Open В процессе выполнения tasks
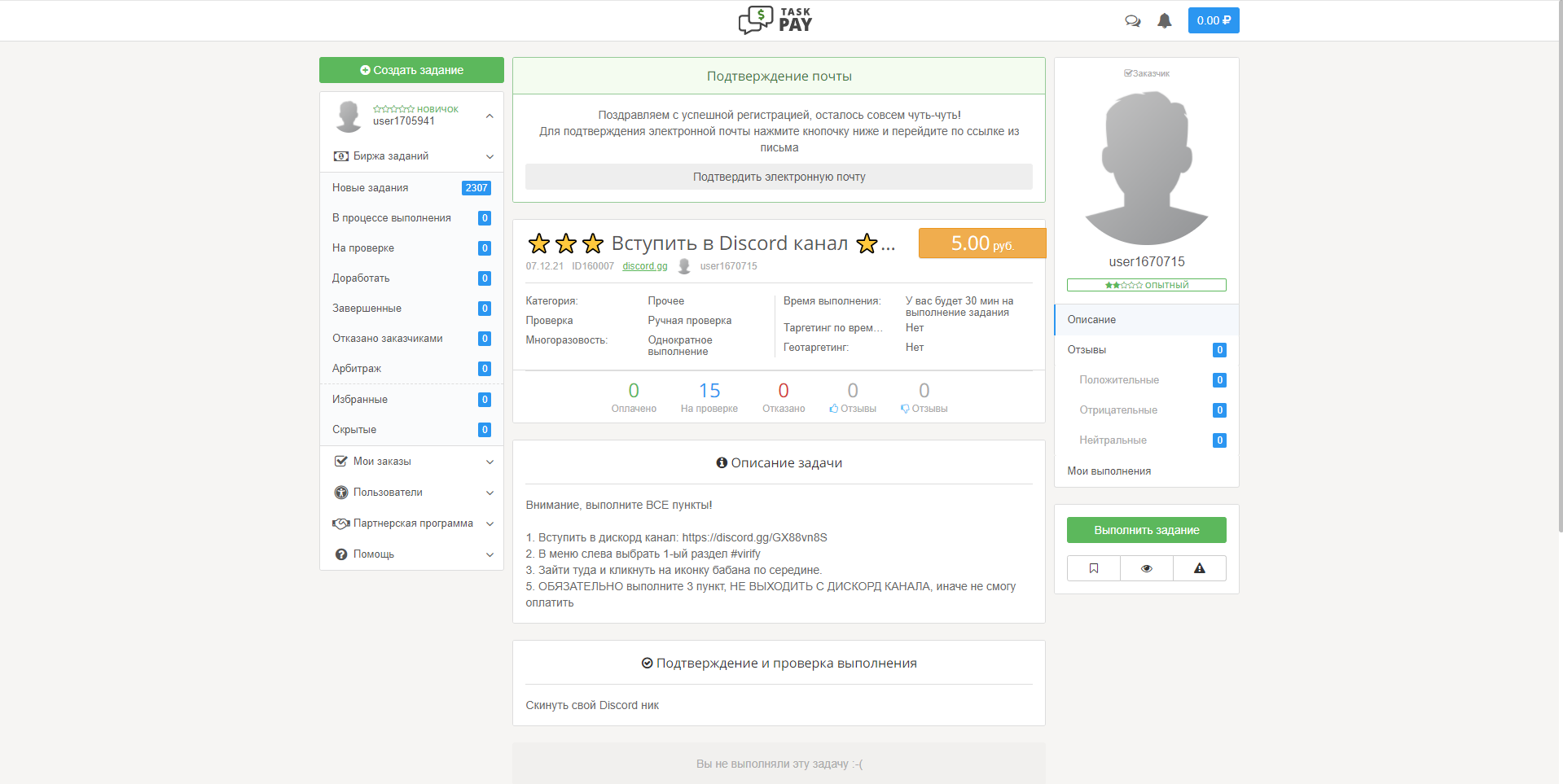Screen dimensions: 1563x784 pos(411,218)
